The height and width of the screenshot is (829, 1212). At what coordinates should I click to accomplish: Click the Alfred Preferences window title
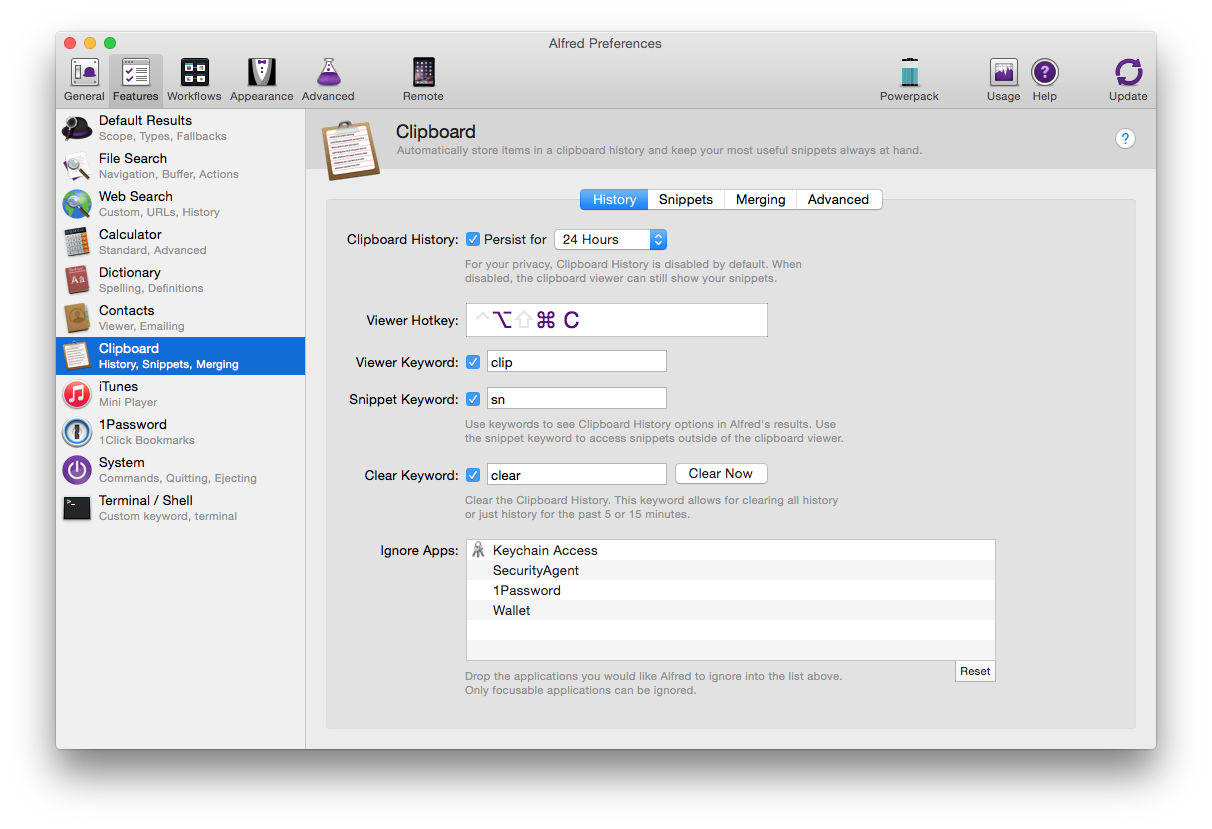pyautogui.click(x=605, y=43)
